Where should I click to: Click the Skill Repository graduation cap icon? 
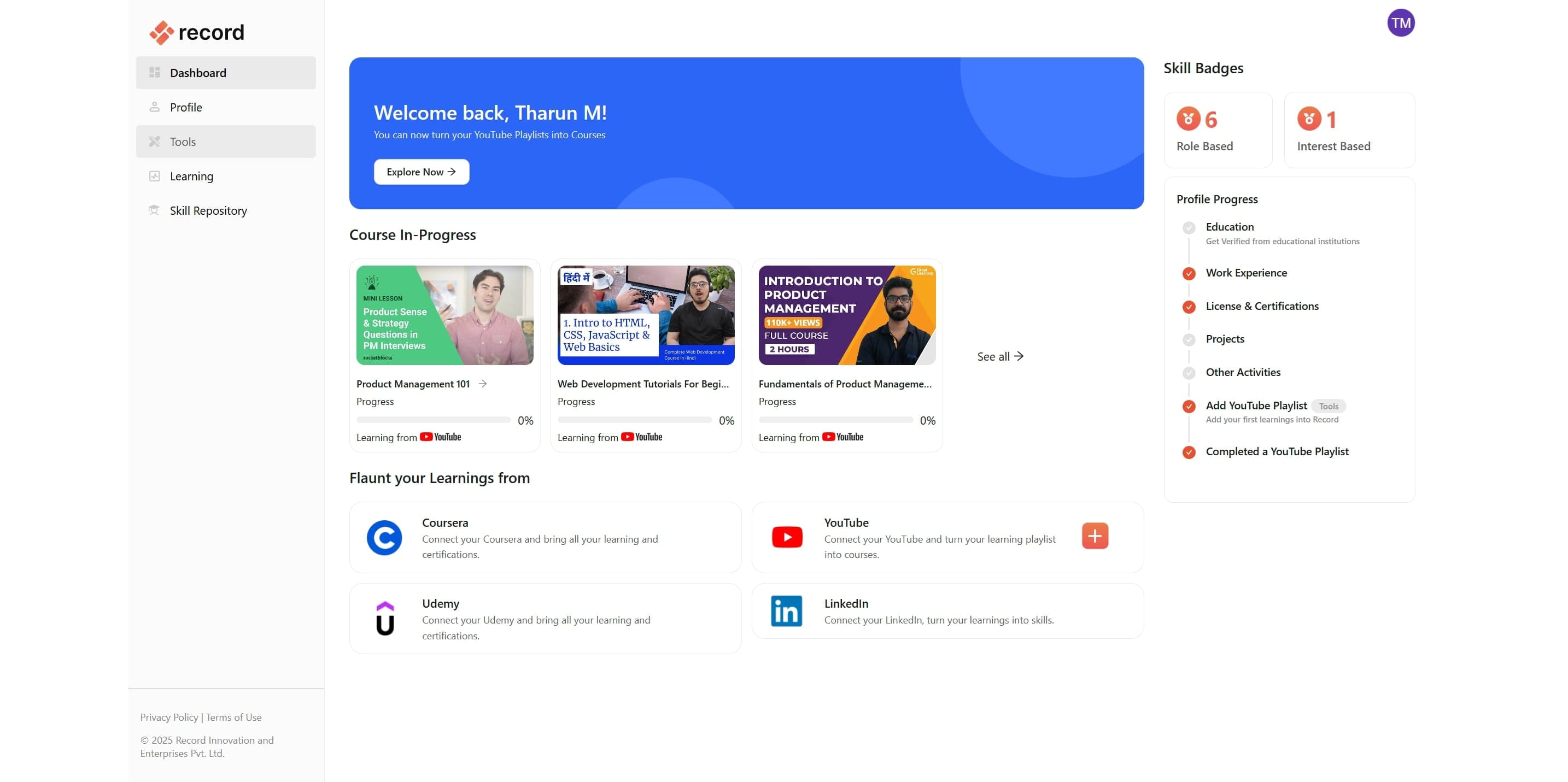[x=155, y=210]
